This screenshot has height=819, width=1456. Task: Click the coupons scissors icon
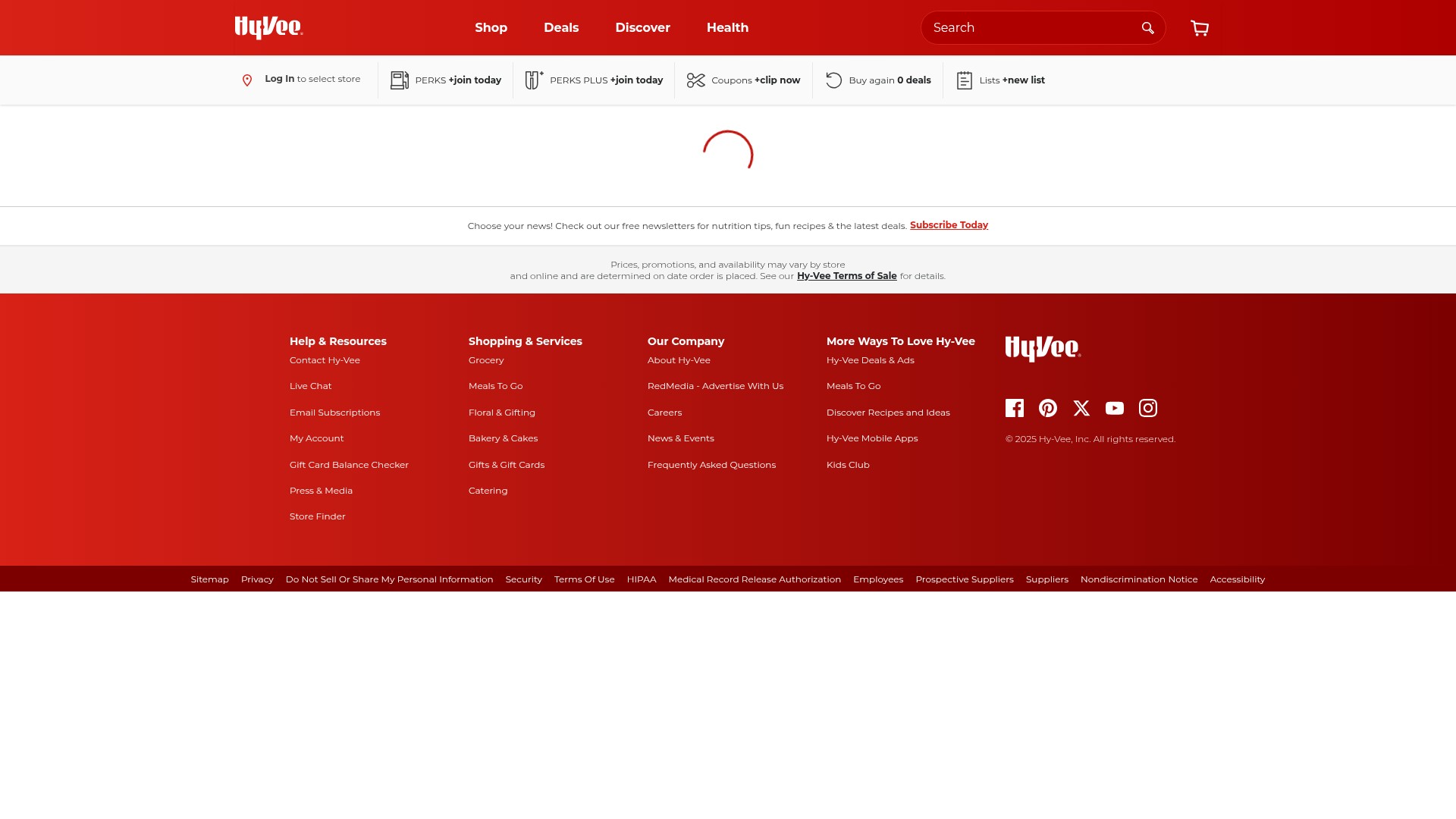tap(696, 80)
